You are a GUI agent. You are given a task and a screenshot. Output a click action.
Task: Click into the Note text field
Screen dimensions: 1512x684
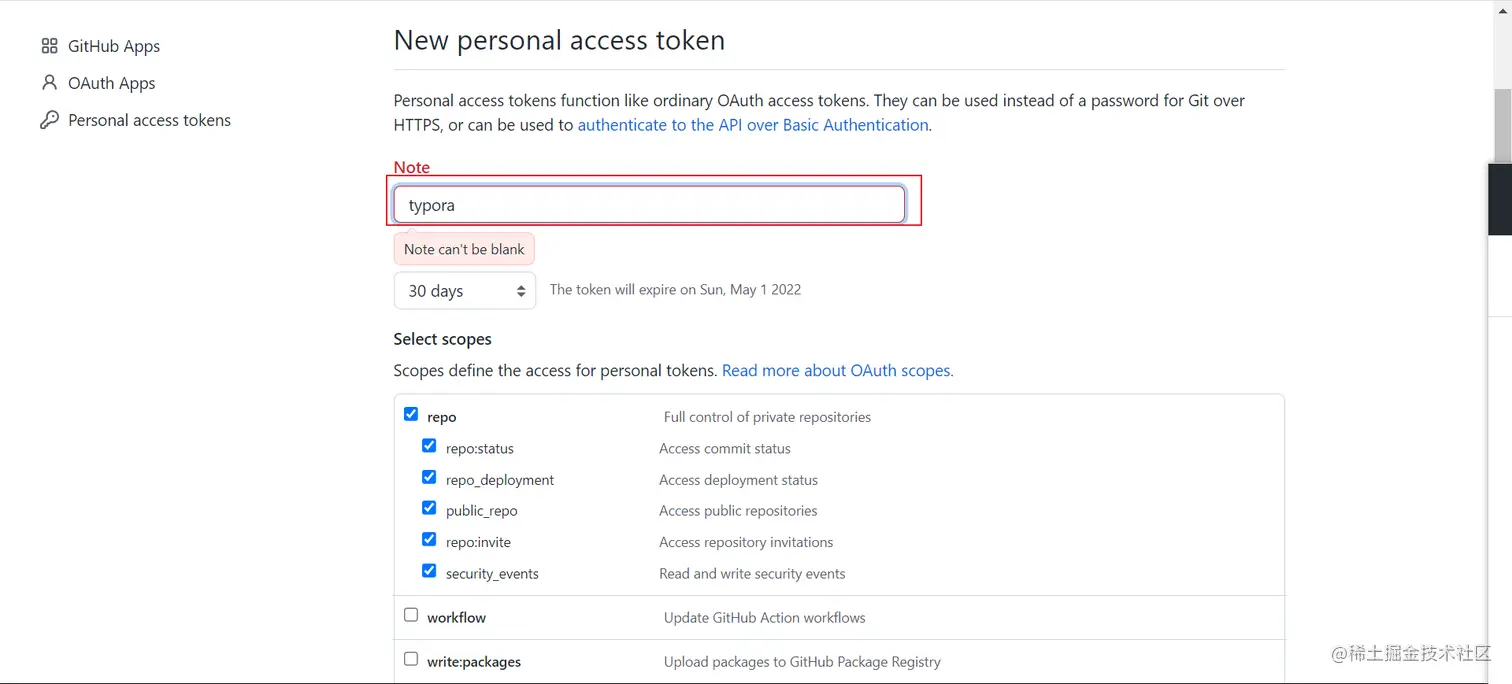click(649, 205)
